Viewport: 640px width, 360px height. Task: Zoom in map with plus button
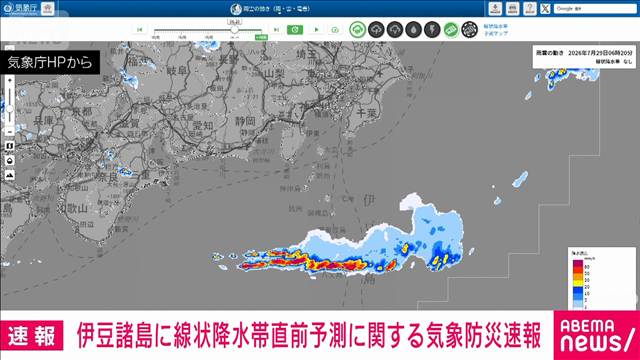click(x=9, y=80)
